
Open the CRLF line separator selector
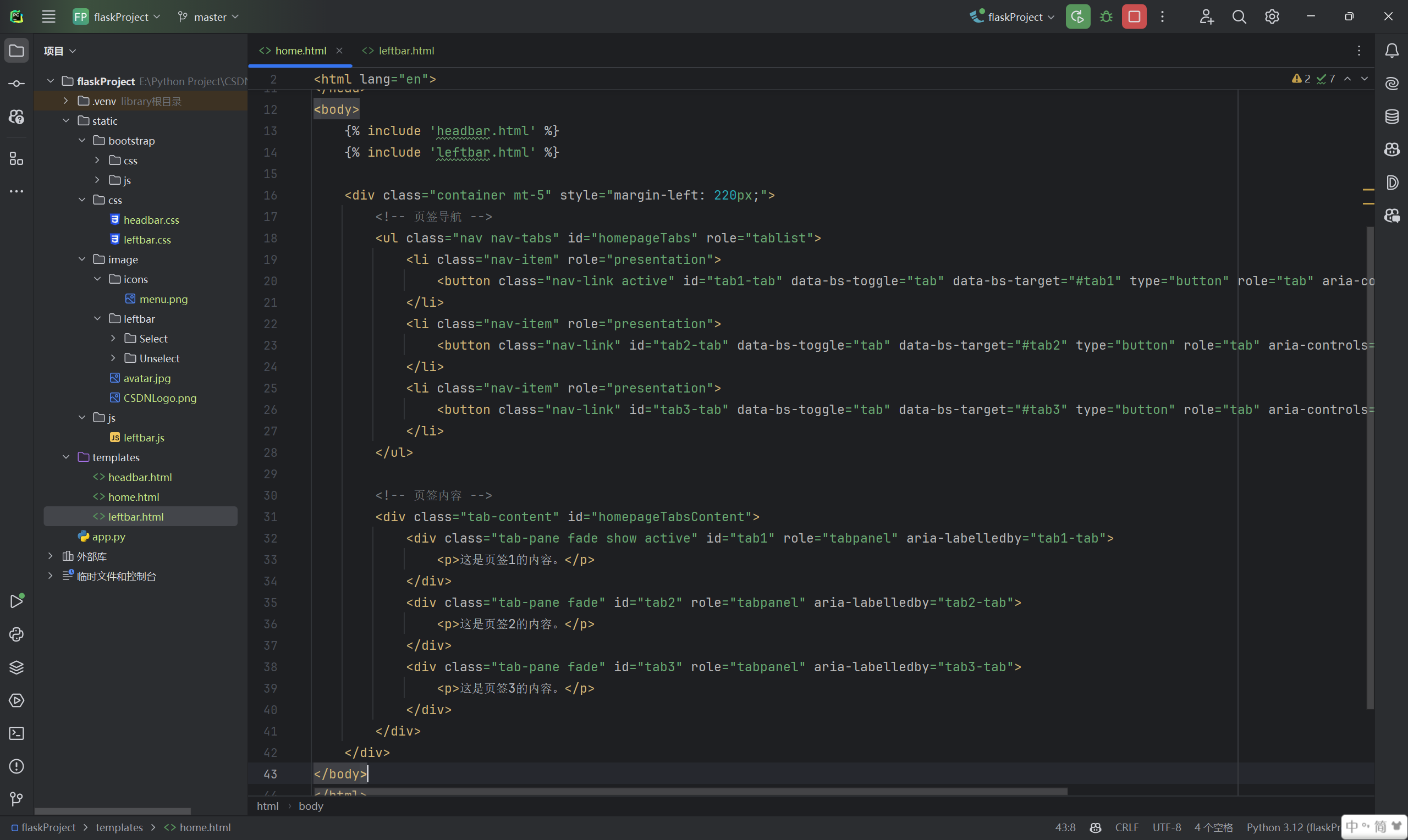click(x=1126, y=827)
